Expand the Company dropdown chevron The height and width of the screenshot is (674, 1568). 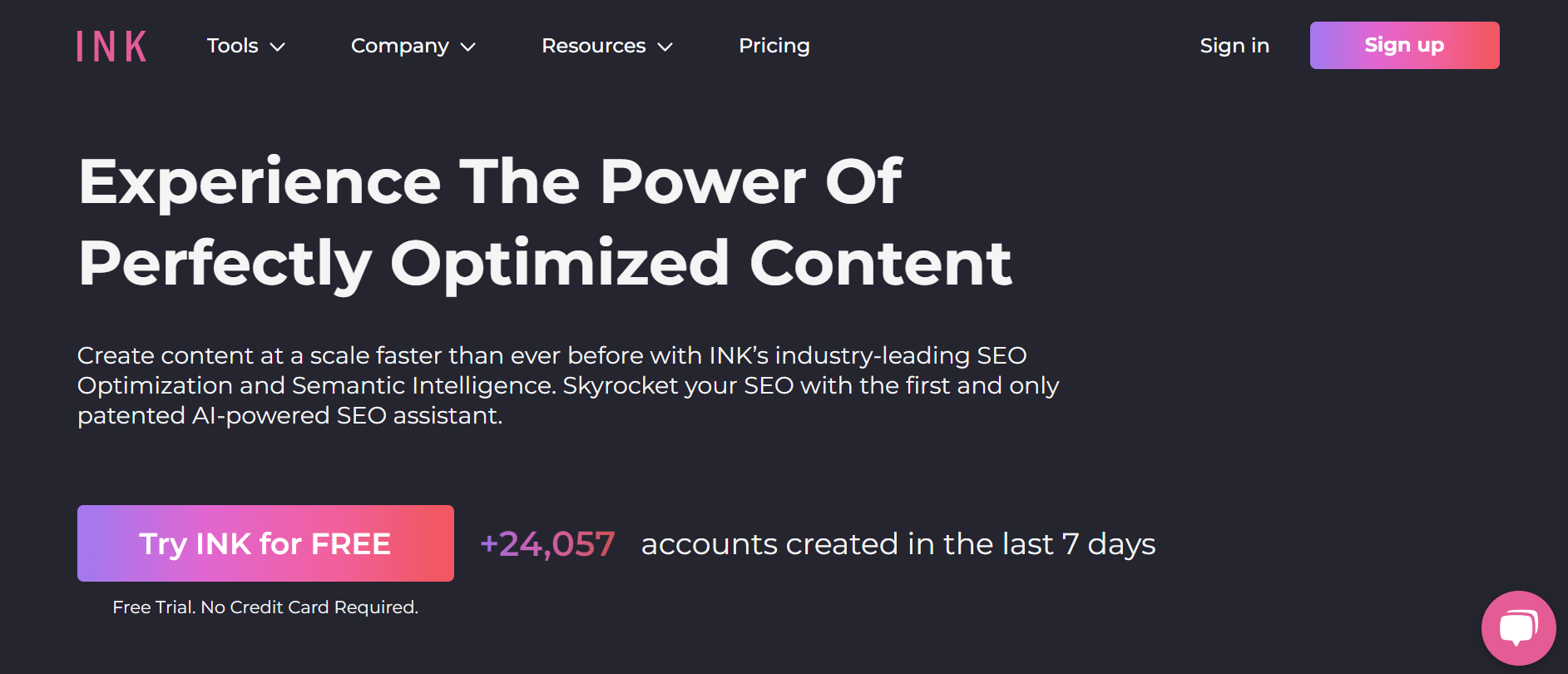point(468,47)
